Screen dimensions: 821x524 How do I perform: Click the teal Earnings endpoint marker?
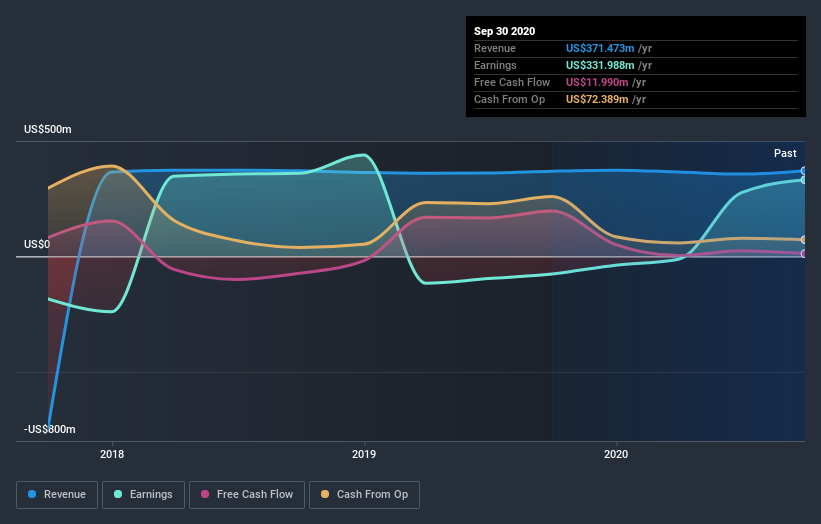[804, 180]
